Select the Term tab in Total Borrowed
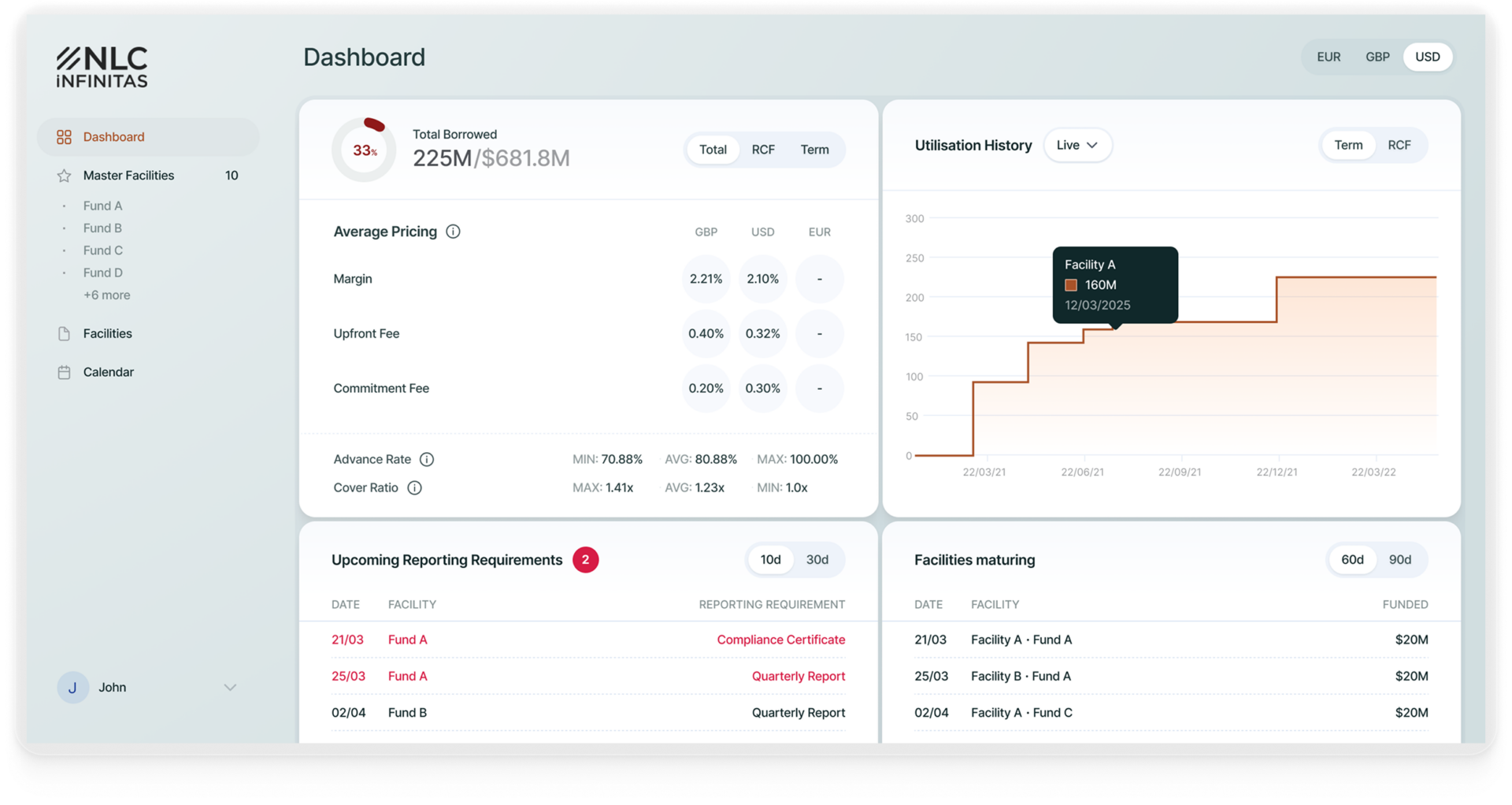Viewport: 1512px width, 805px height. pos(814,150)
